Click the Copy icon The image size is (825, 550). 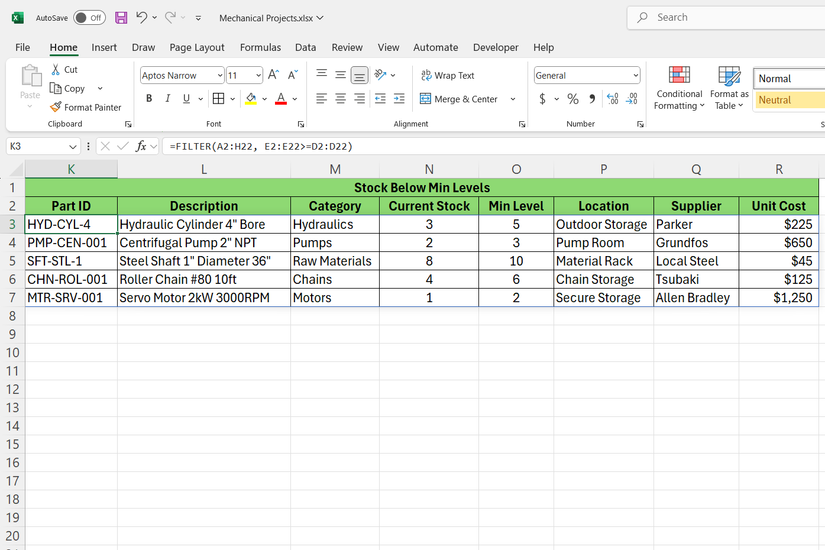[x=55, y=88]
